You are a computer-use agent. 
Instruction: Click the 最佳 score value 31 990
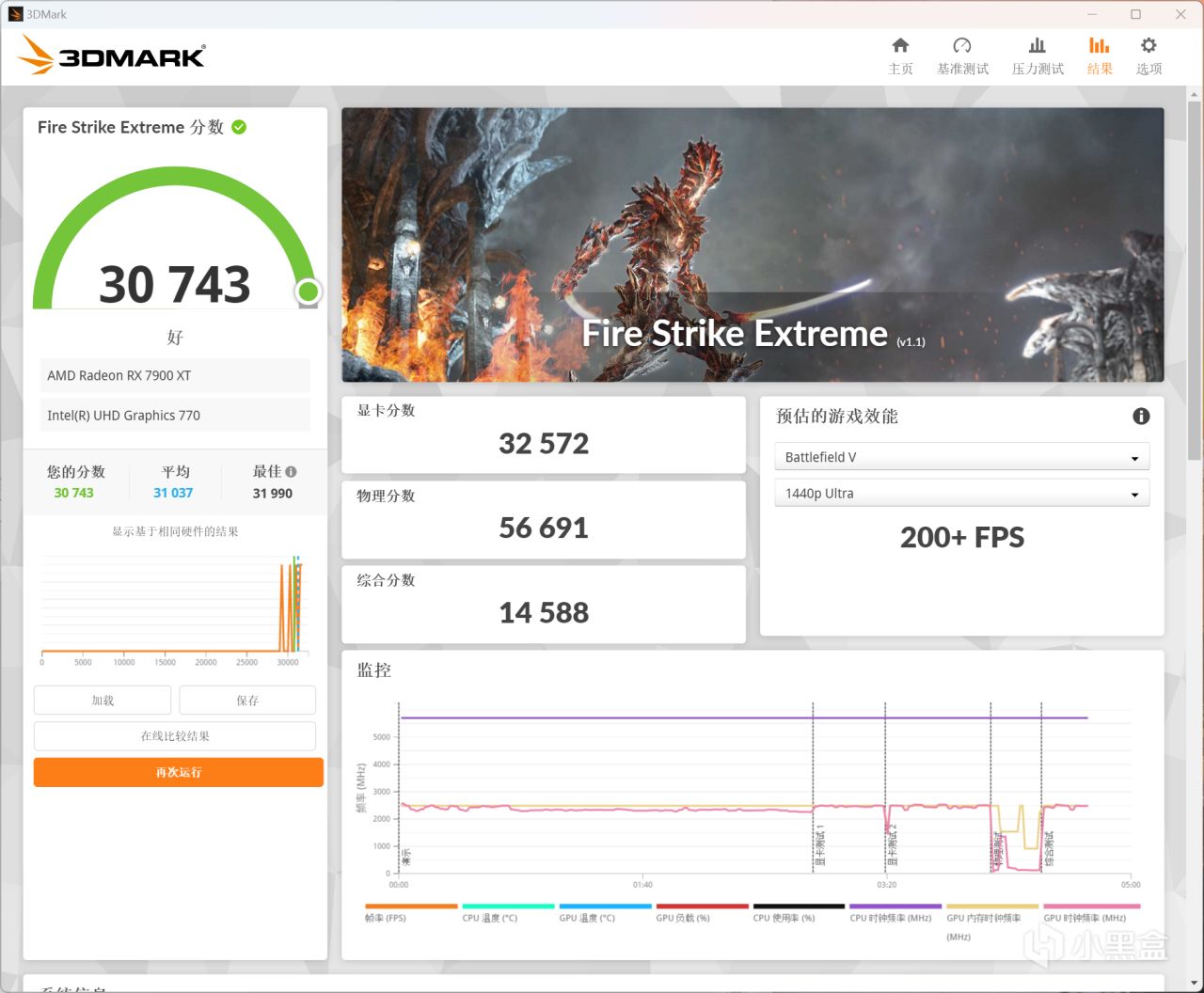coord(273,493)
